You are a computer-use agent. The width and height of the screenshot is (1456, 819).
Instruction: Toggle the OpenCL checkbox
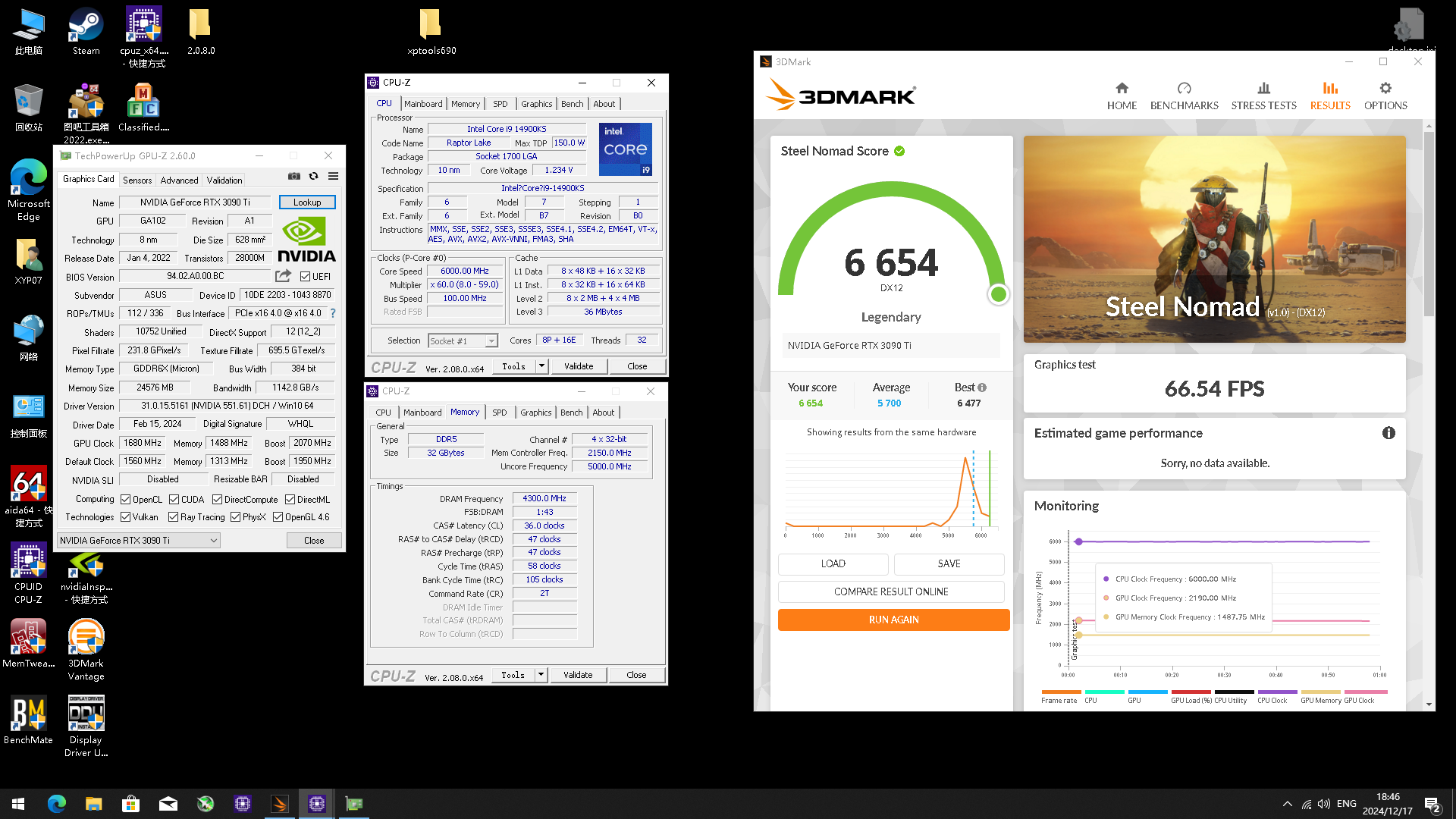point(126,500)
